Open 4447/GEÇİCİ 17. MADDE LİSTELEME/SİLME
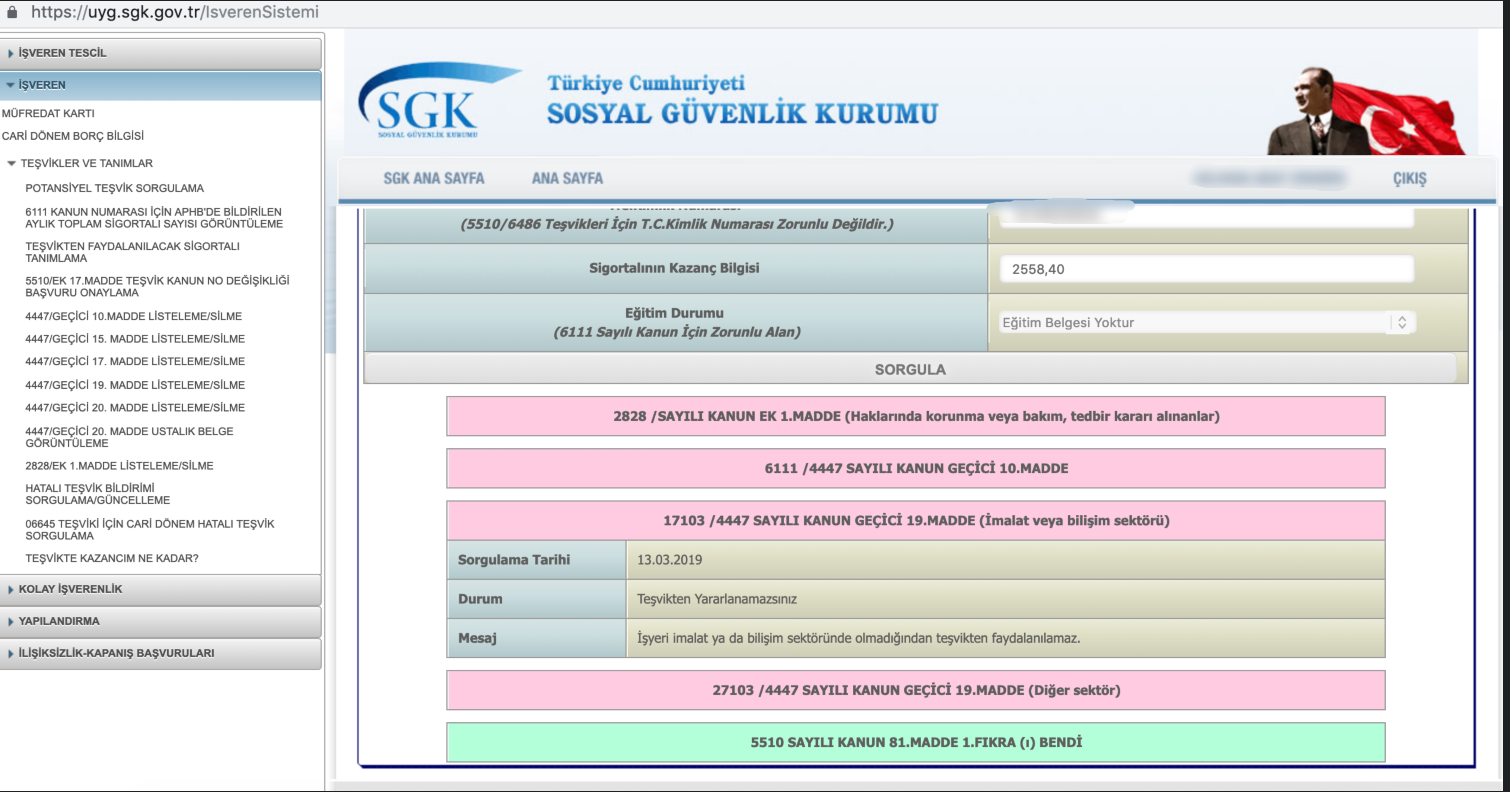This screenshot has height=792, width=1510. [135, 362]
